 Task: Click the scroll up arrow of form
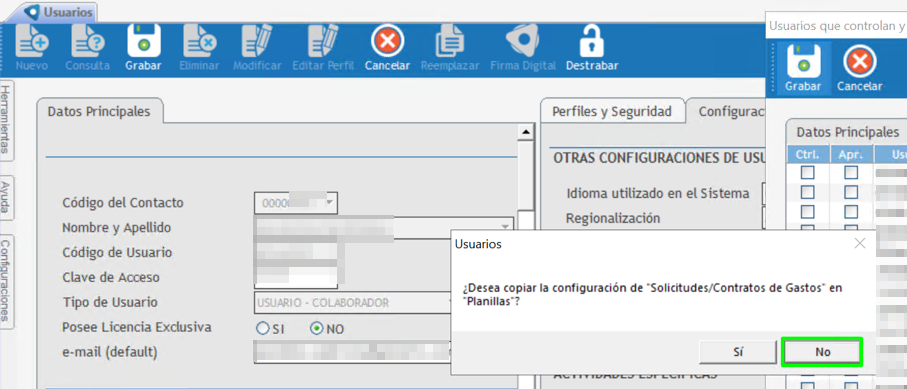(x=526, y=133)
